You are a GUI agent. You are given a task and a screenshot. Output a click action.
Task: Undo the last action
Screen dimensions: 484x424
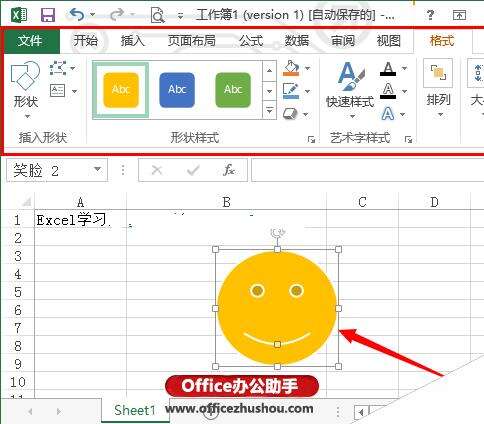tap(77, 15)
